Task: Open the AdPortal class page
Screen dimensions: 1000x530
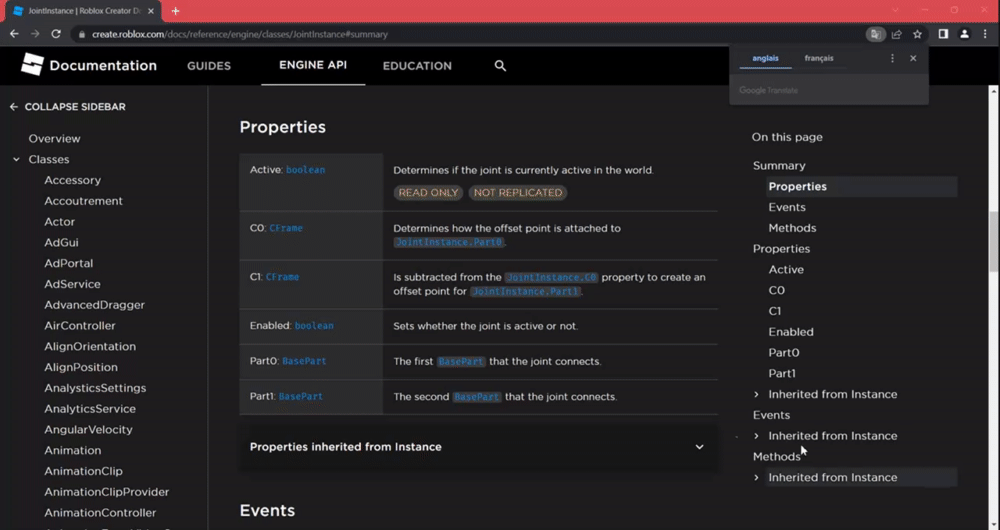Action: [x=69, y=263]
